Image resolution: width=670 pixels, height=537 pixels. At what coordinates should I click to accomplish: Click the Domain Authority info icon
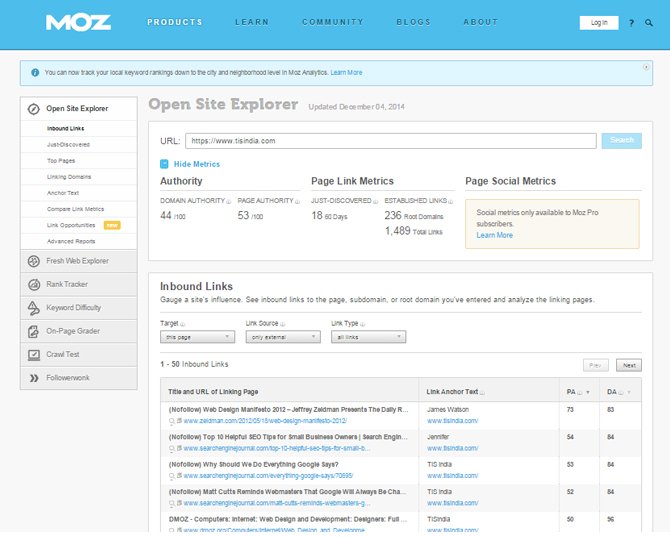(x=229, y=202)
